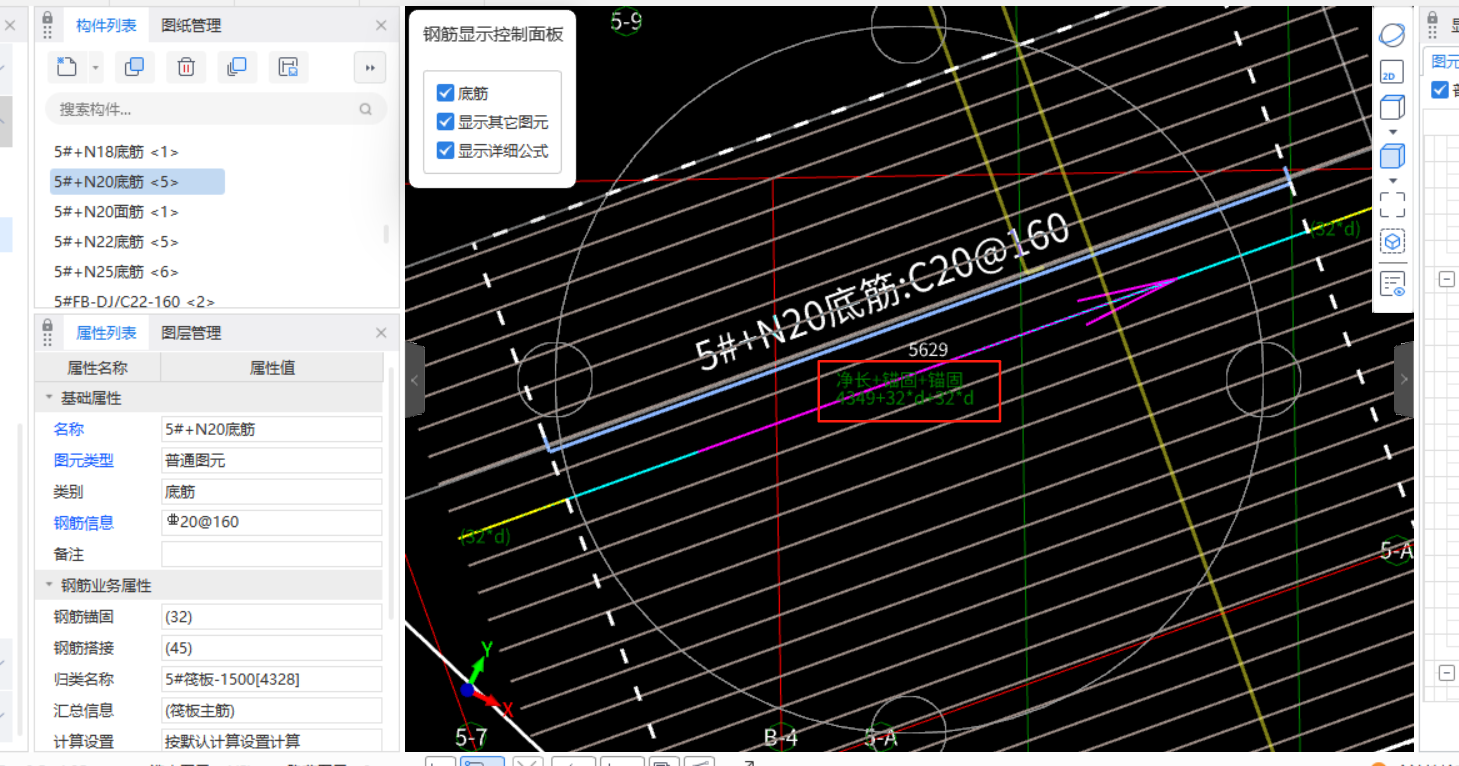
Task: Edit the 名称 value field
Action: pyautogui.click(x=272, y=429)
